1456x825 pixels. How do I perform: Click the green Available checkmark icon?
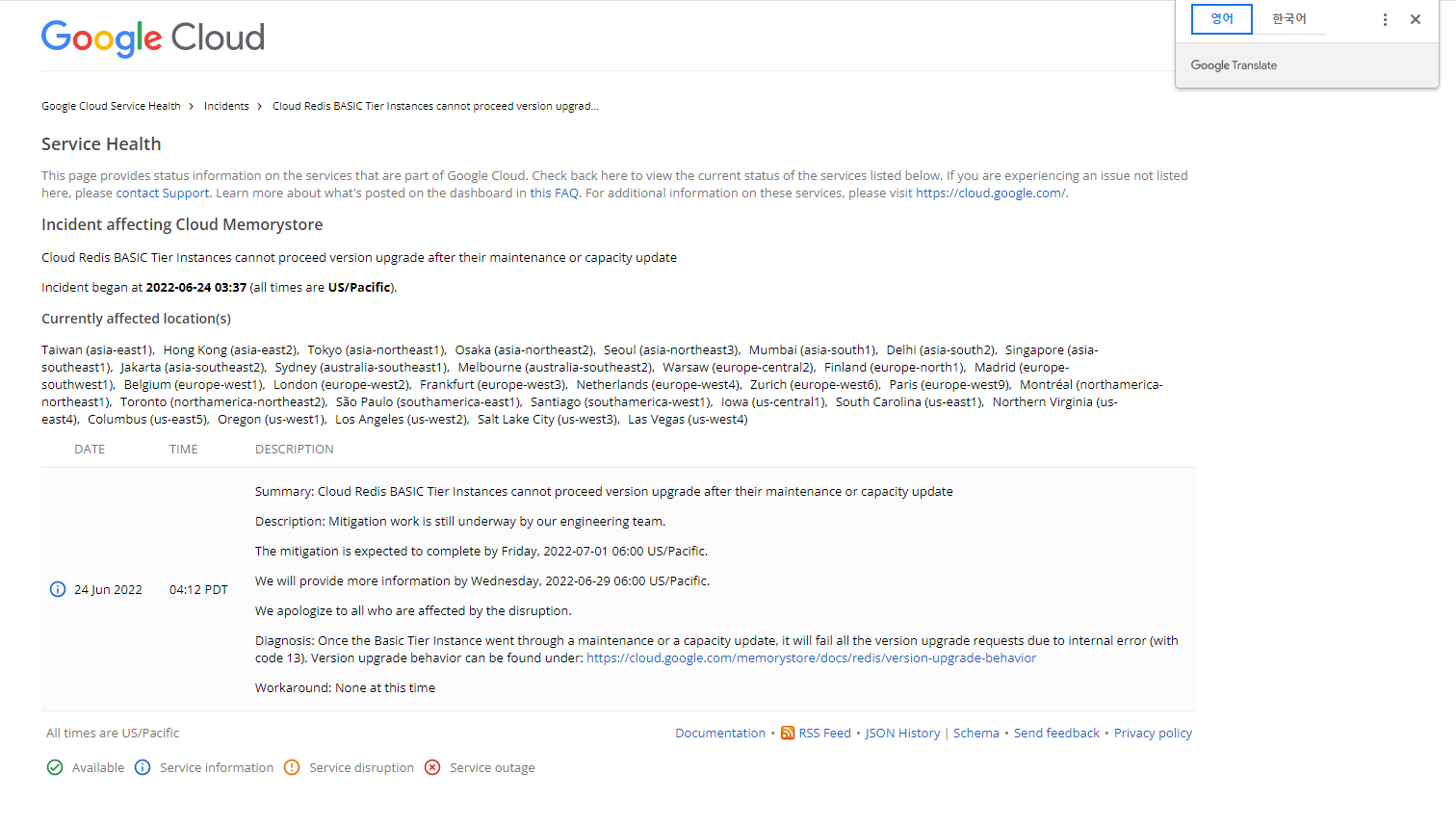(x=55, y=767)
